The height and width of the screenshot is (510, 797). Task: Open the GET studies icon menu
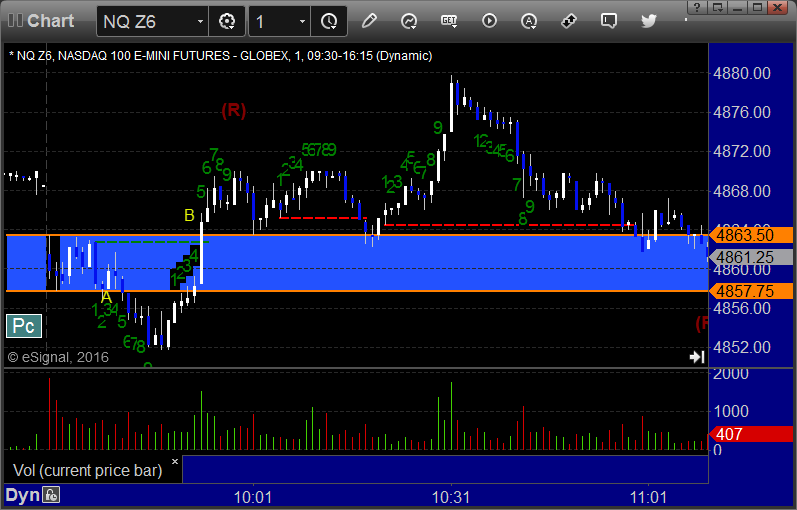[449, 21]
